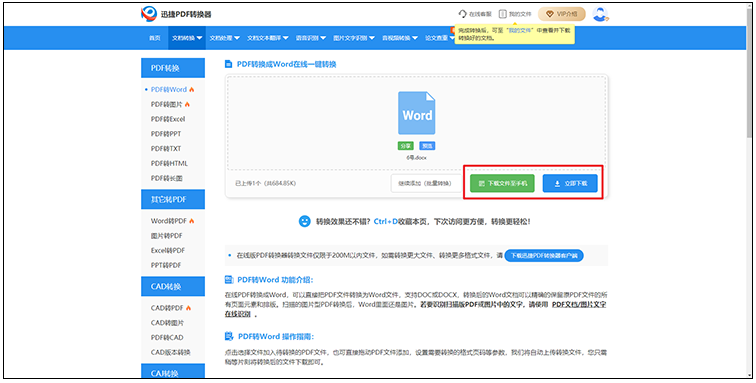Select PDF转Word in sidebar
Viewport: 756px width, 383px height.
169,90
